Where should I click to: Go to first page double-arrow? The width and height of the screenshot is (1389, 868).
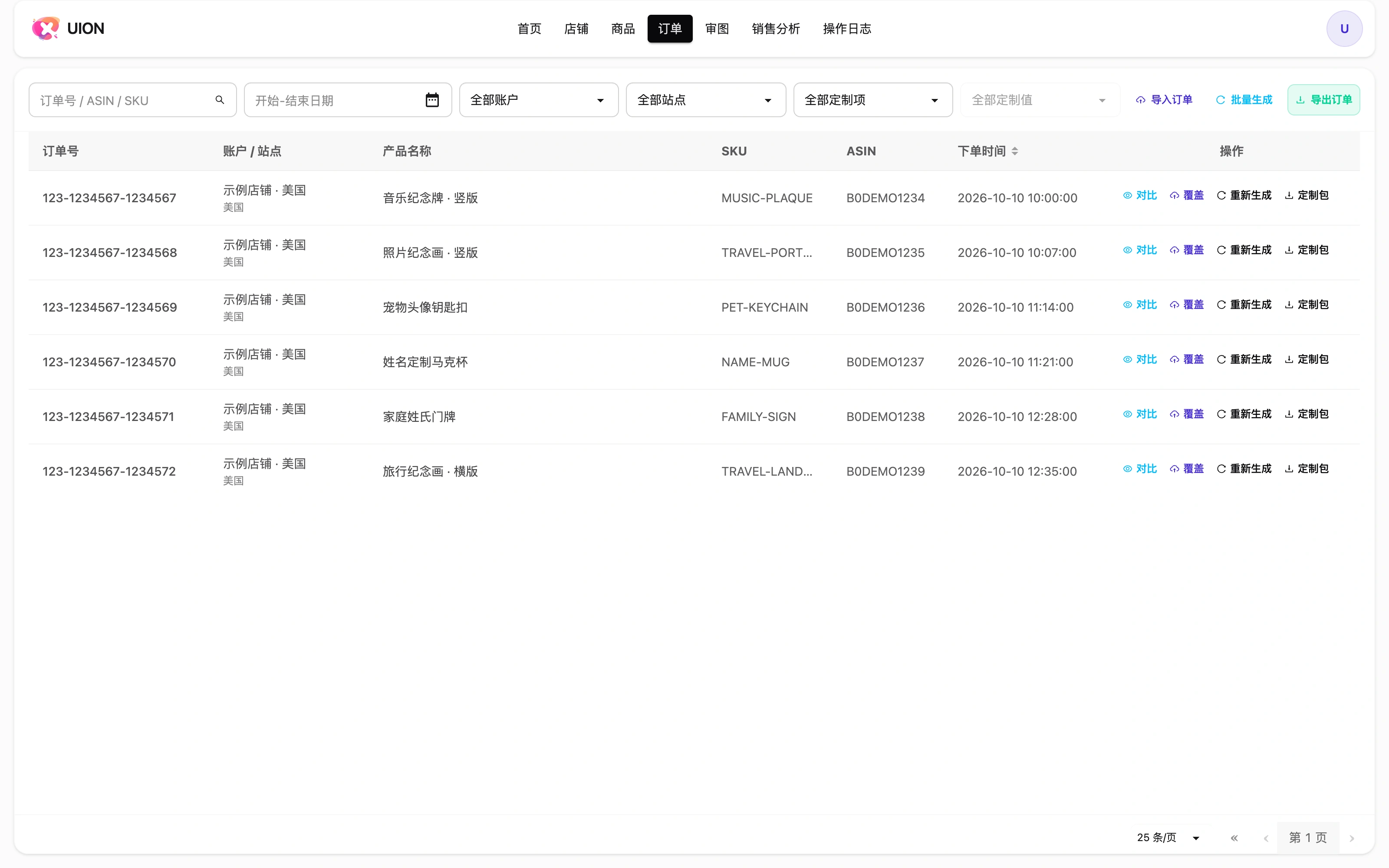(1234, 838)
